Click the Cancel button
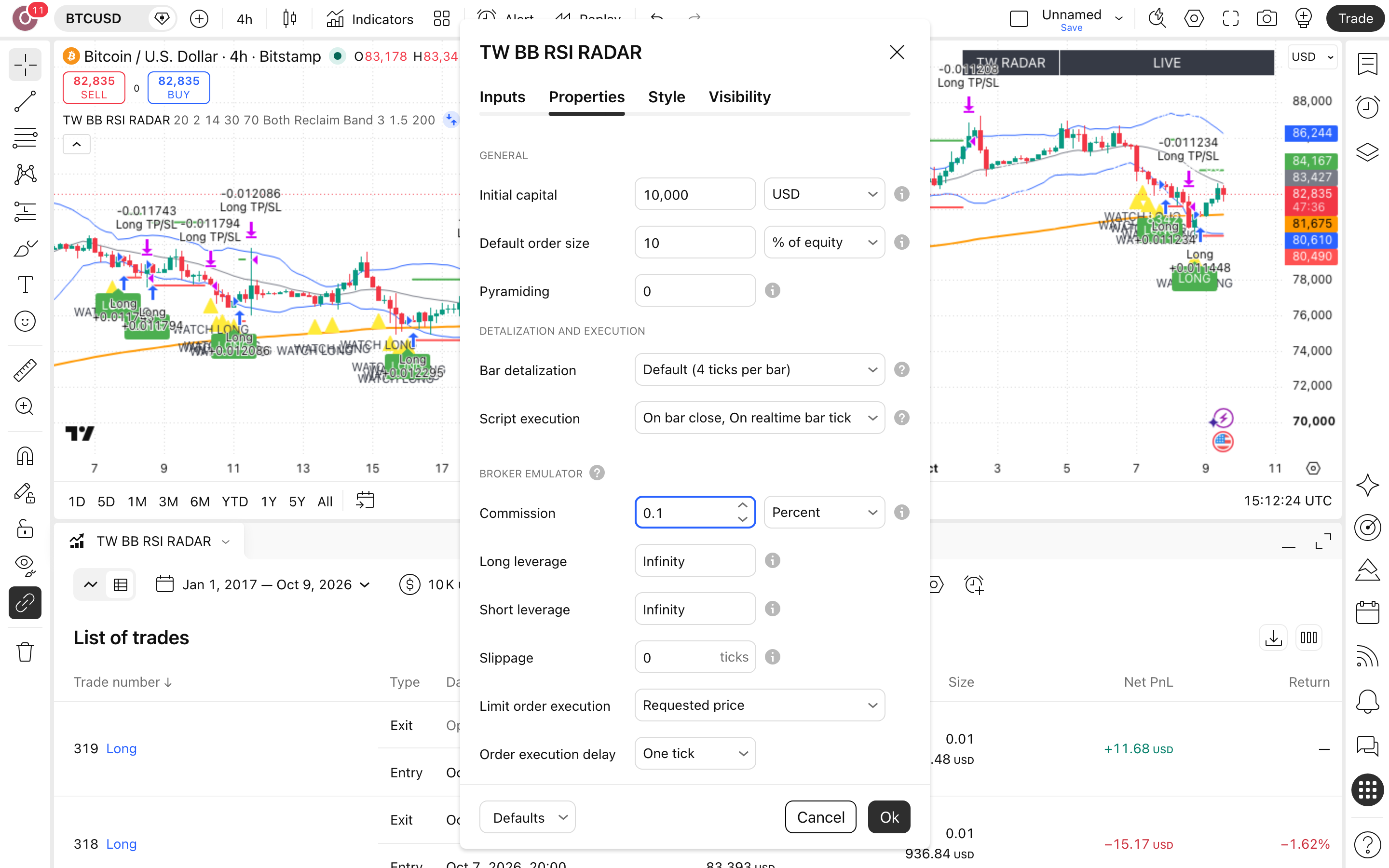The width and height of the screenshot is (1389, 868). (820, 817)
